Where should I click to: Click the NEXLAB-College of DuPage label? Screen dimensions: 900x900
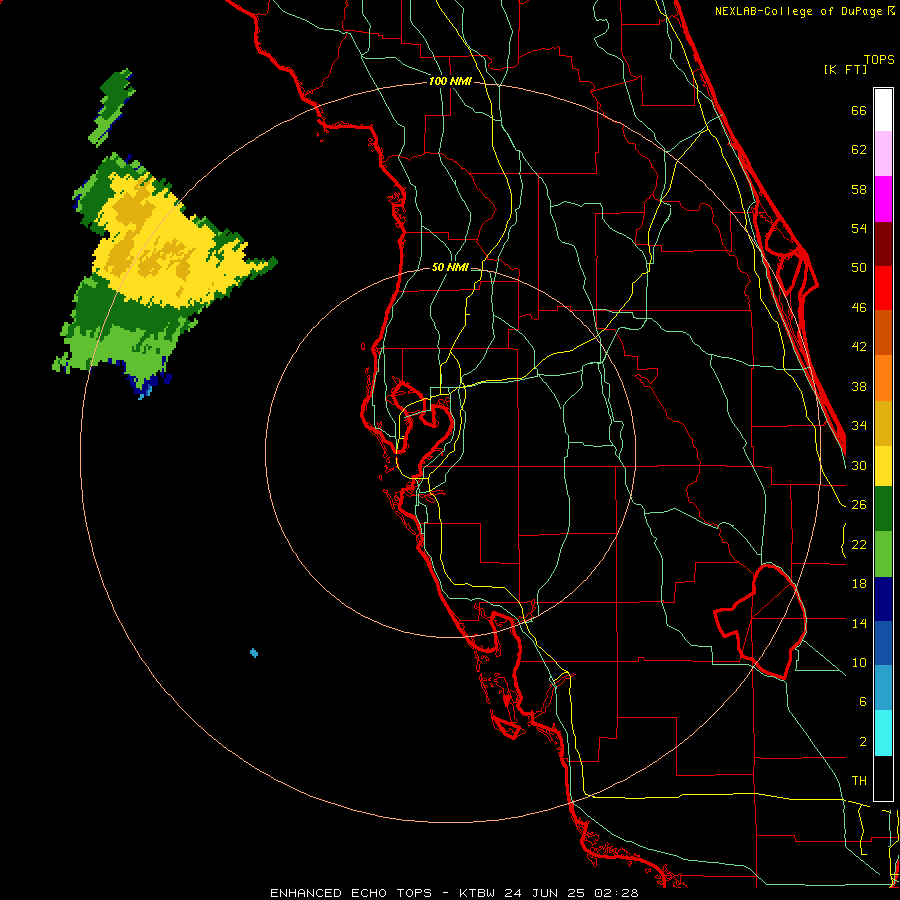(x=800, y=11)
